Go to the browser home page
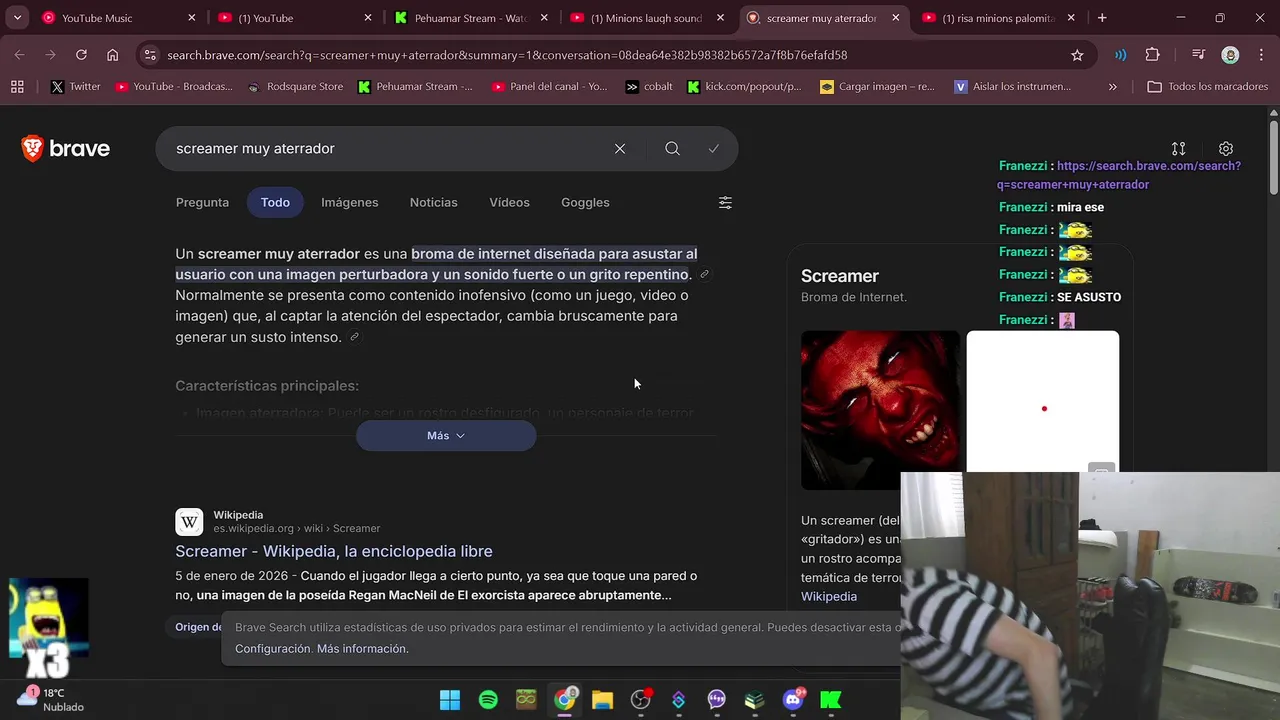 click(112, 55)
